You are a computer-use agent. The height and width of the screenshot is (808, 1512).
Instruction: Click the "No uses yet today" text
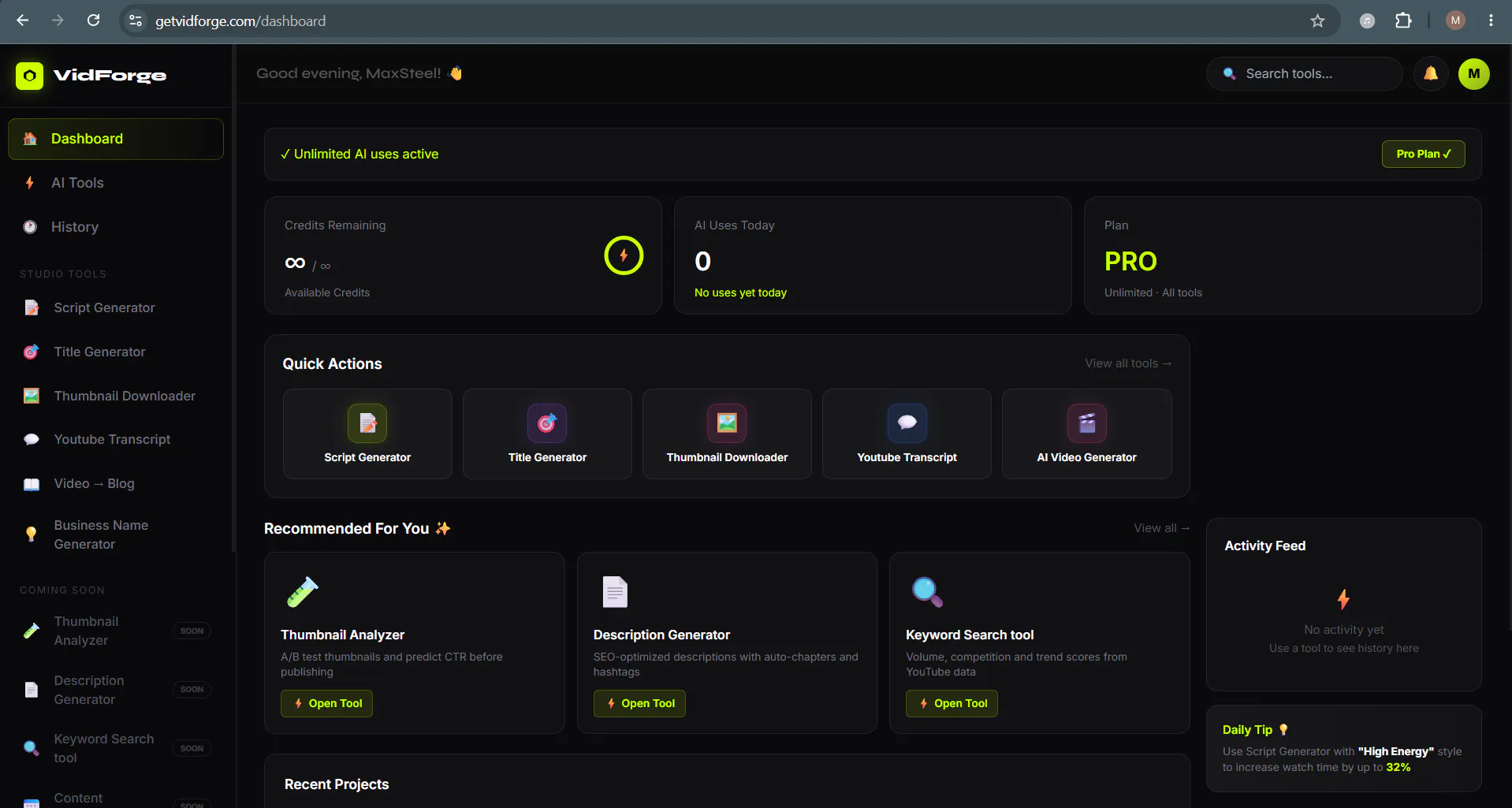[x=740, y=292]
